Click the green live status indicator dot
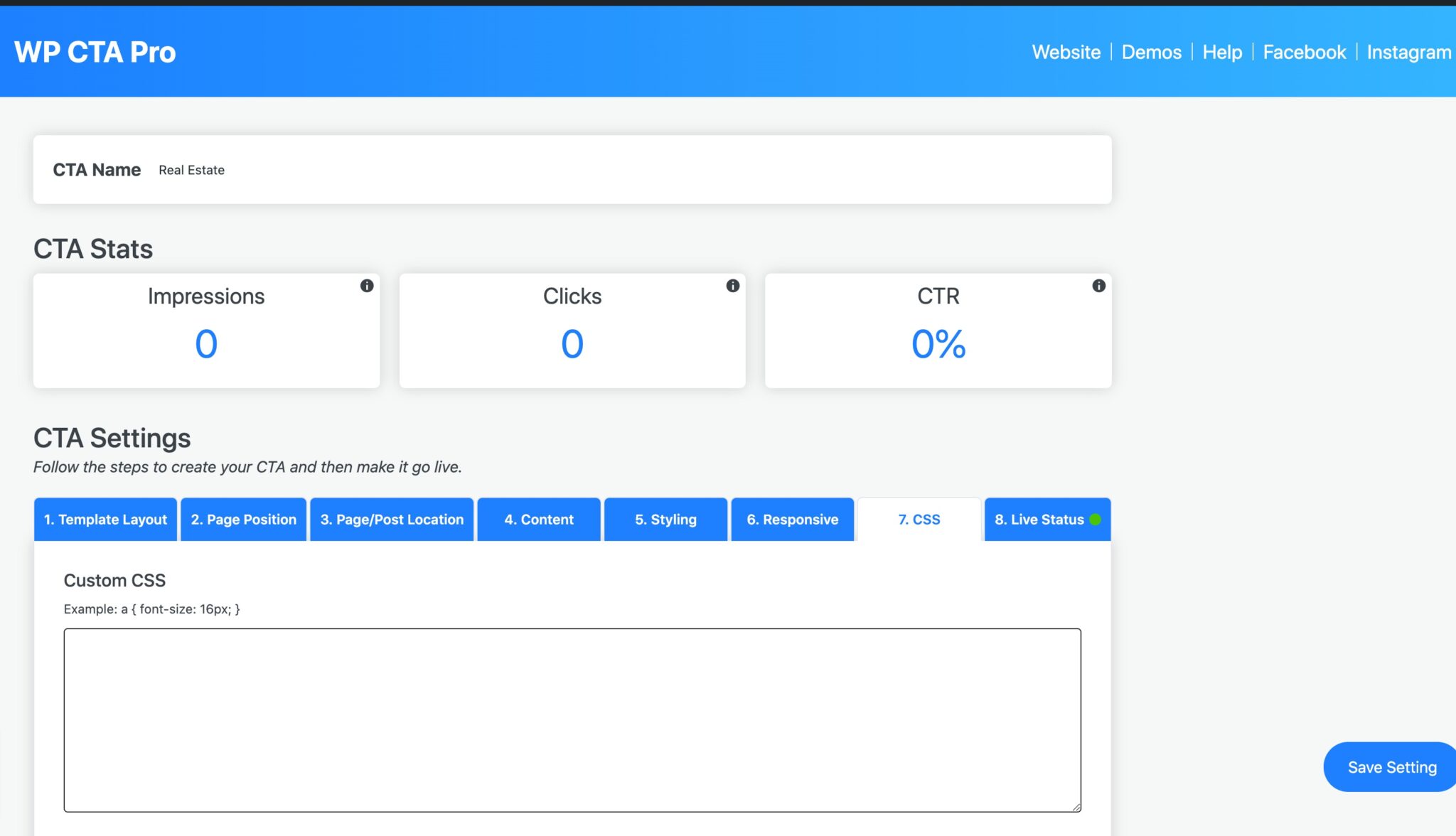 (1096, 518)
